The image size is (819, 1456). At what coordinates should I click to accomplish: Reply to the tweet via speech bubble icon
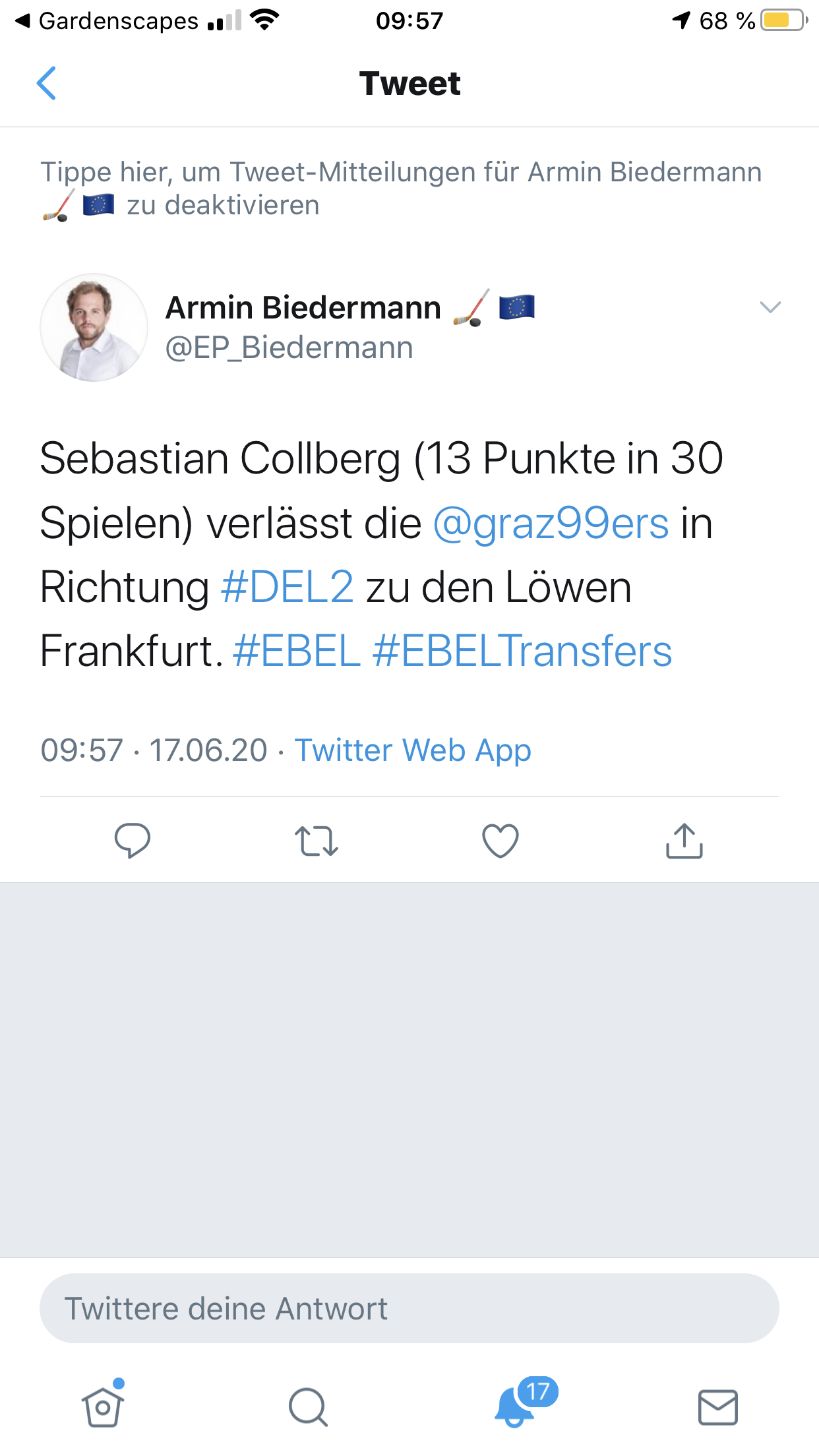[x=133, y=841]
